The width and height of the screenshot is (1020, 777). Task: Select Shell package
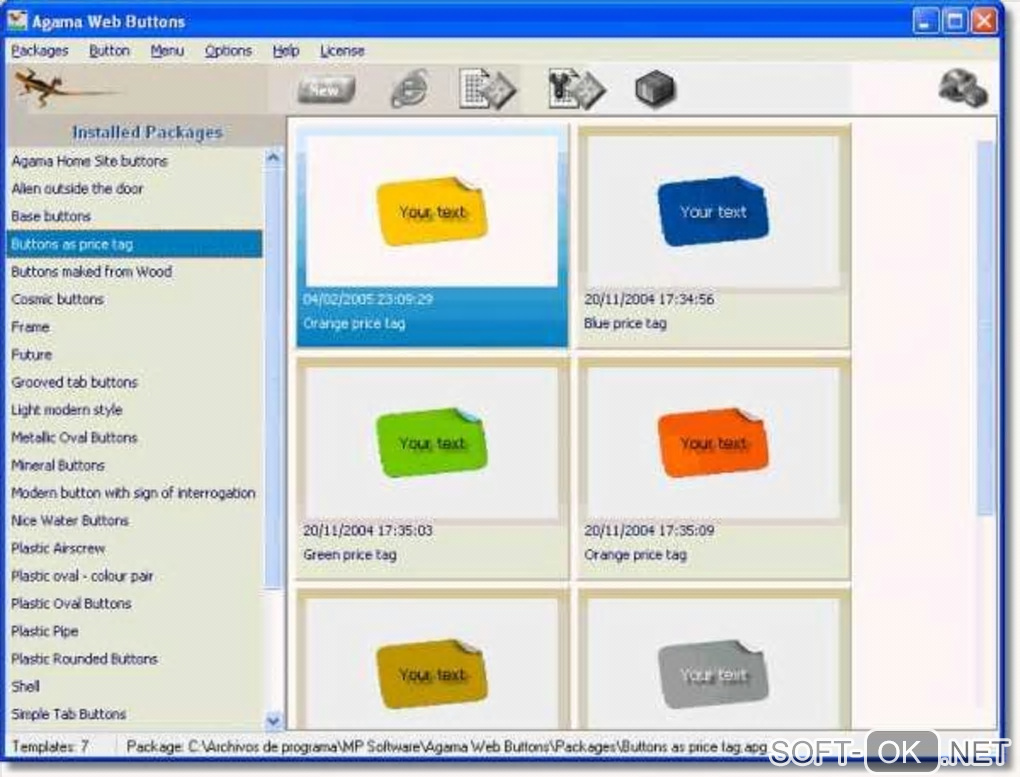135,687
